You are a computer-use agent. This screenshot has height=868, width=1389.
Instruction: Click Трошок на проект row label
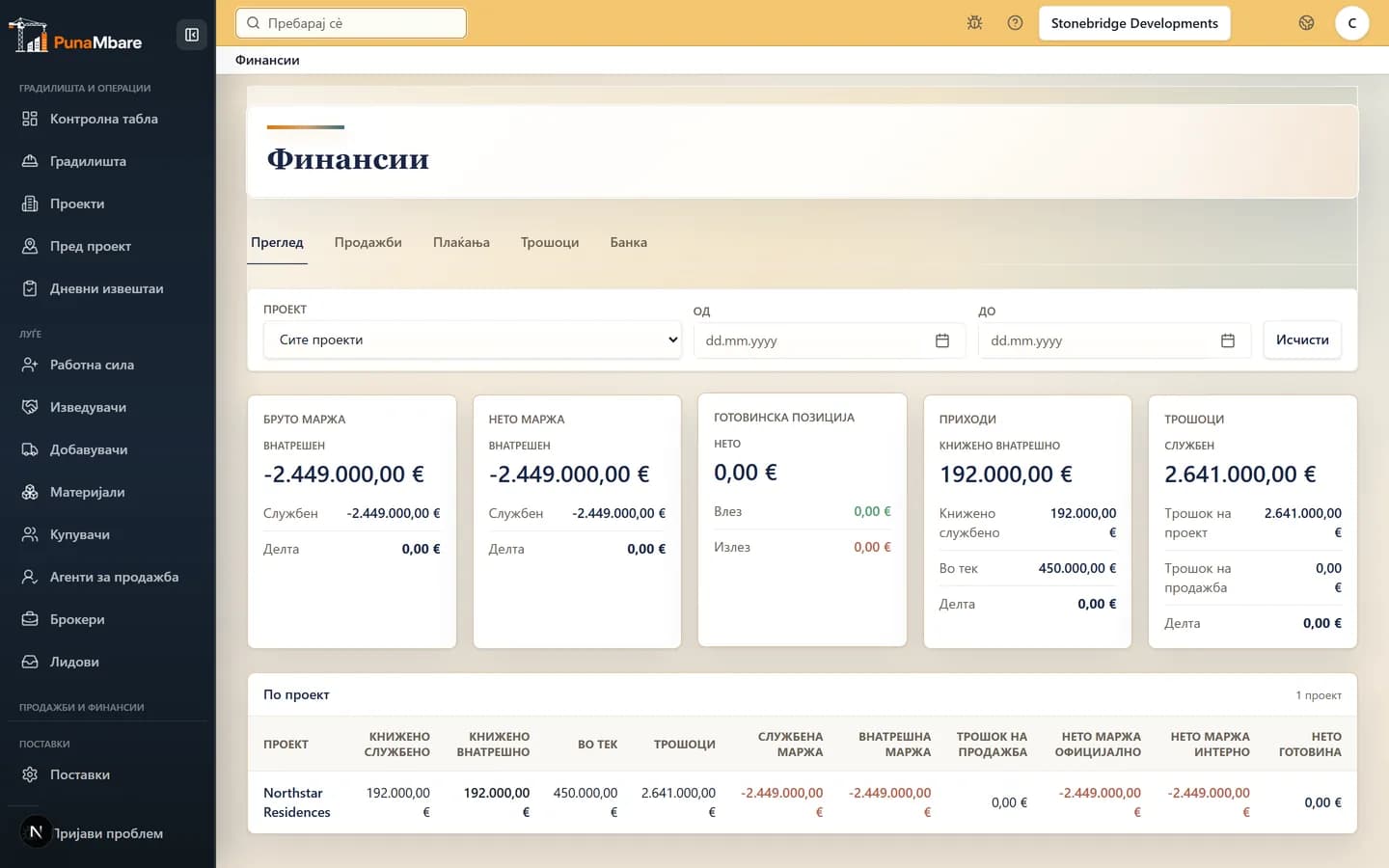click(x=1198, y=523)
